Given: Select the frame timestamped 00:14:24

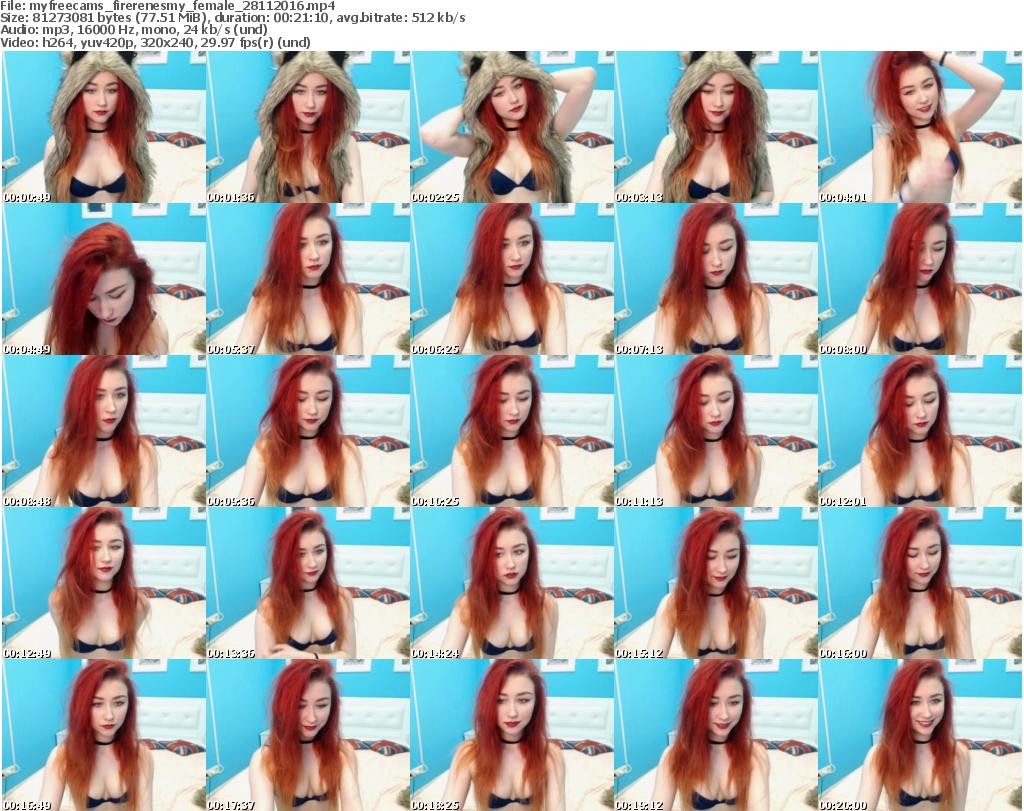Looking at the screenshot, I should click(x=512, y=583).
